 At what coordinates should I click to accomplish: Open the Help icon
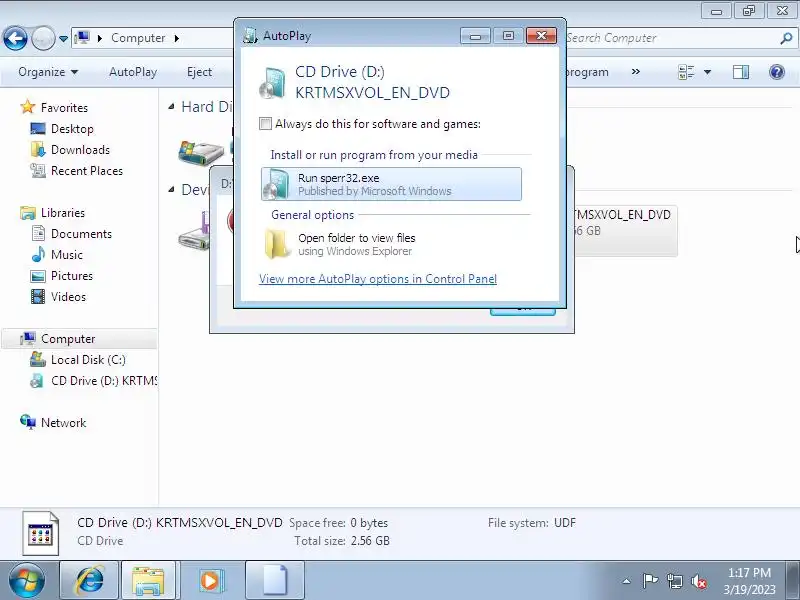click(777, 72)
